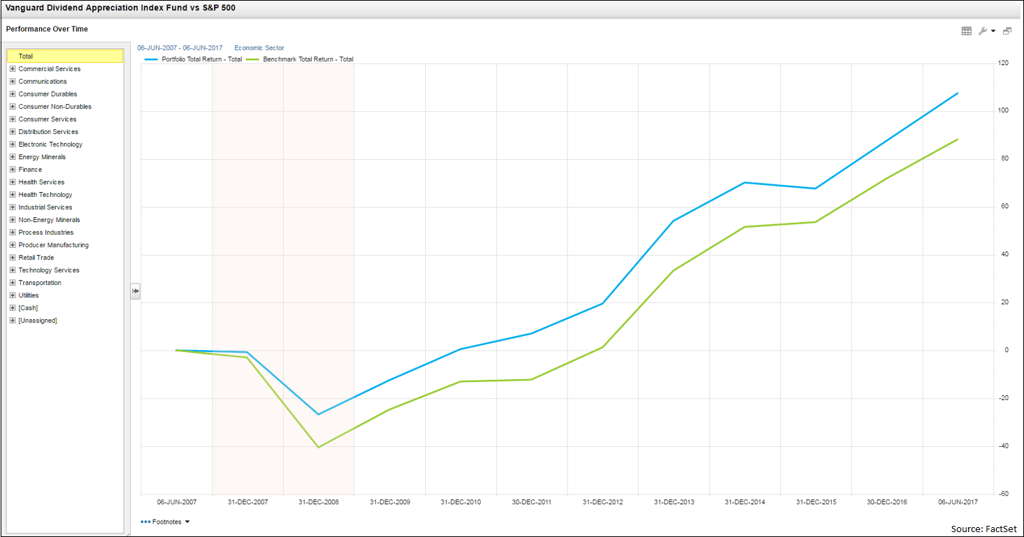Click Portfolio Total Return legend entry

pos(202,59)
